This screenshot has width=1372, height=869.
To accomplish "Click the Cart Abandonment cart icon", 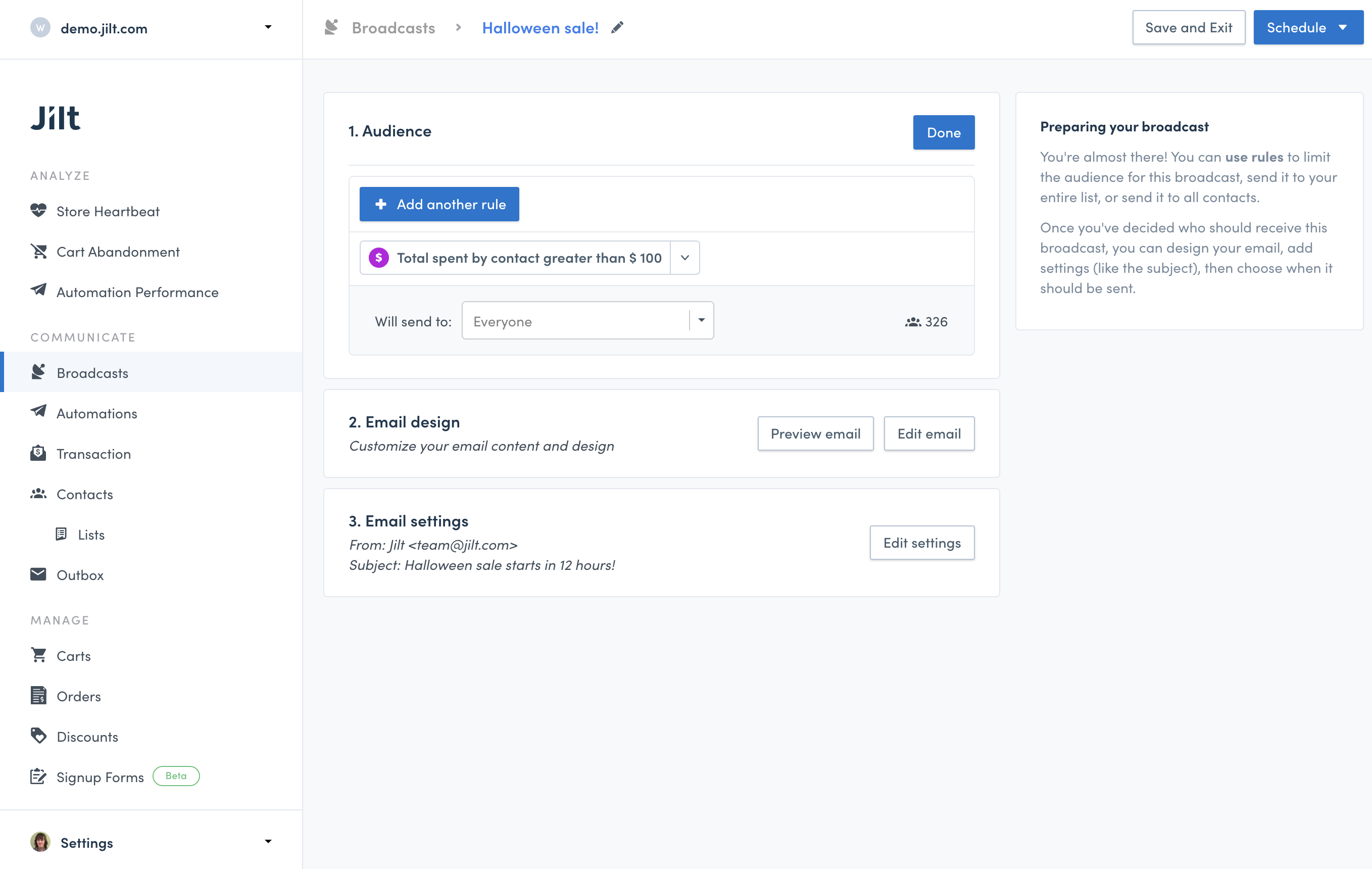I will point(38,251).
